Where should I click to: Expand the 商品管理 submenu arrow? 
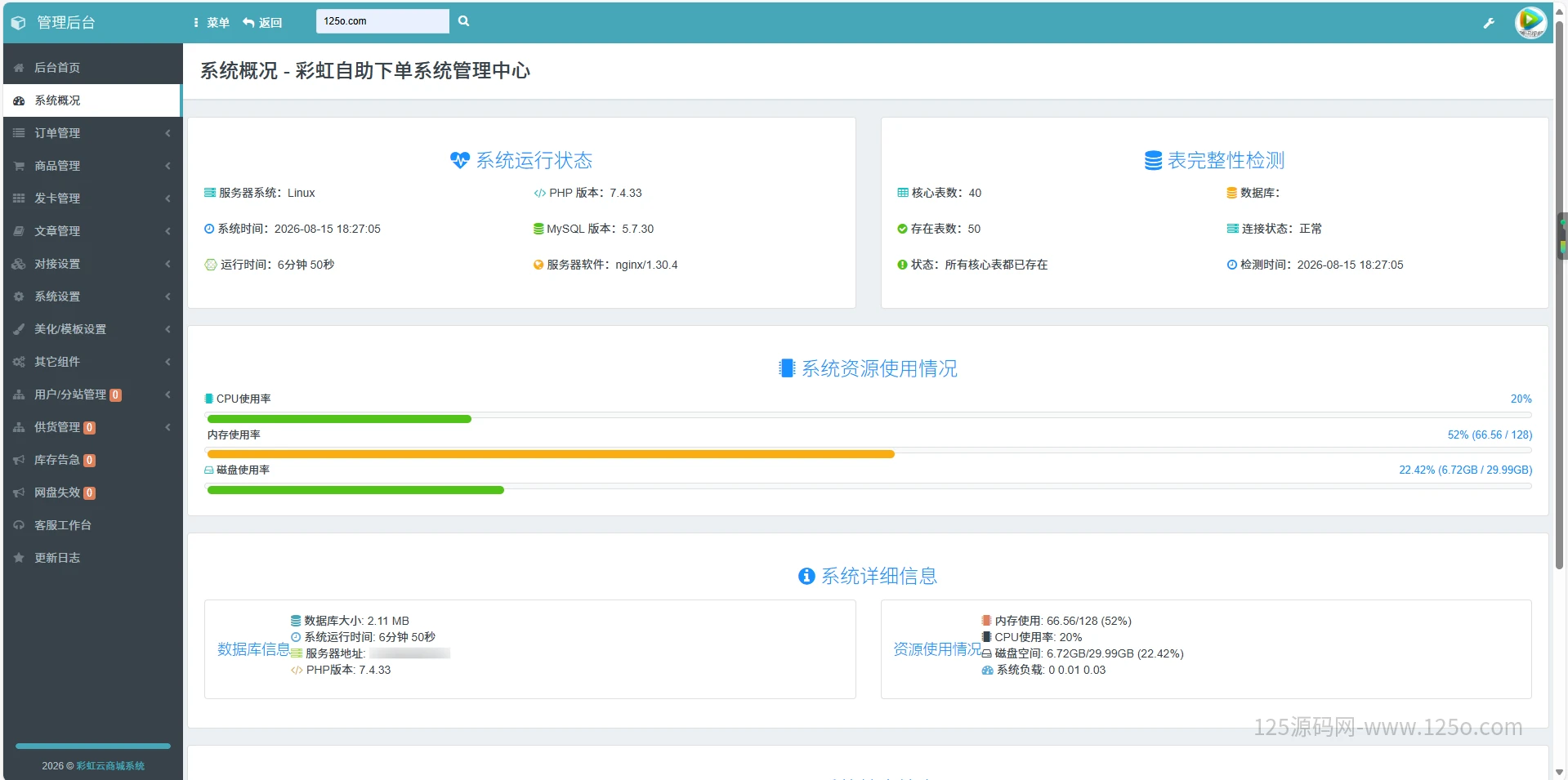coord(168,166)
